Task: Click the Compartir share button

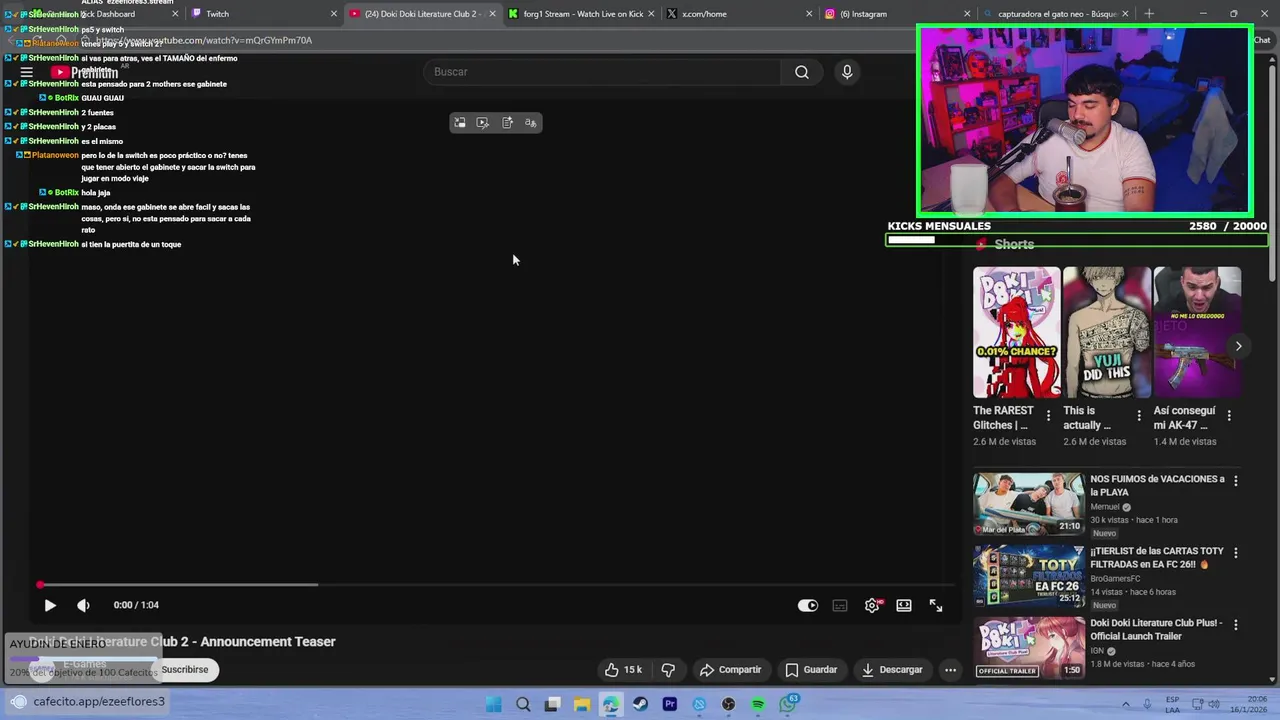Action: click(x=730, y=670)
